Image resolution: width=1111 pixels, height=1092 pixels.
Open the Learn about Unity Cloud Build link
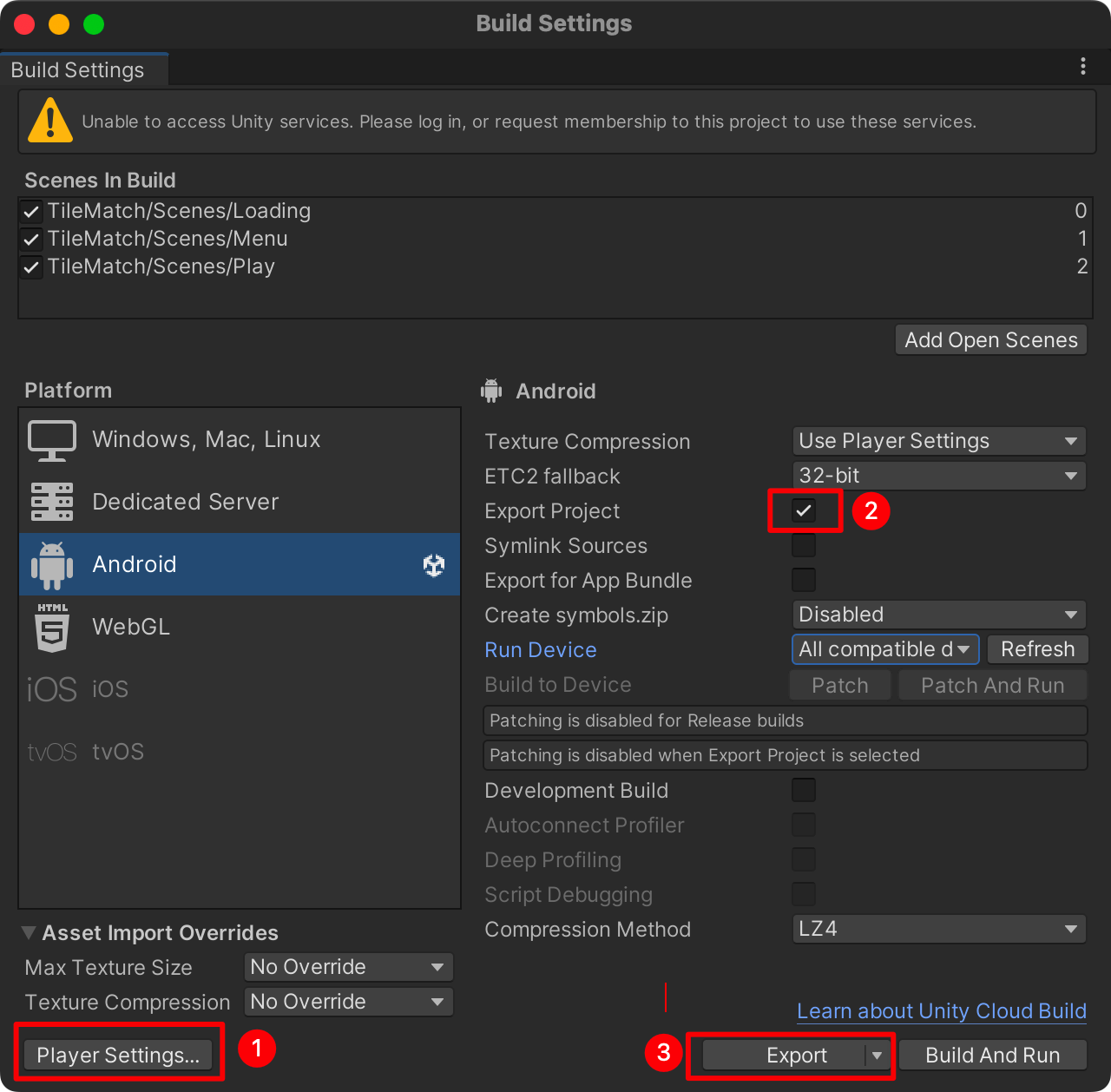pyautogui.click(x=942, y=1011)
